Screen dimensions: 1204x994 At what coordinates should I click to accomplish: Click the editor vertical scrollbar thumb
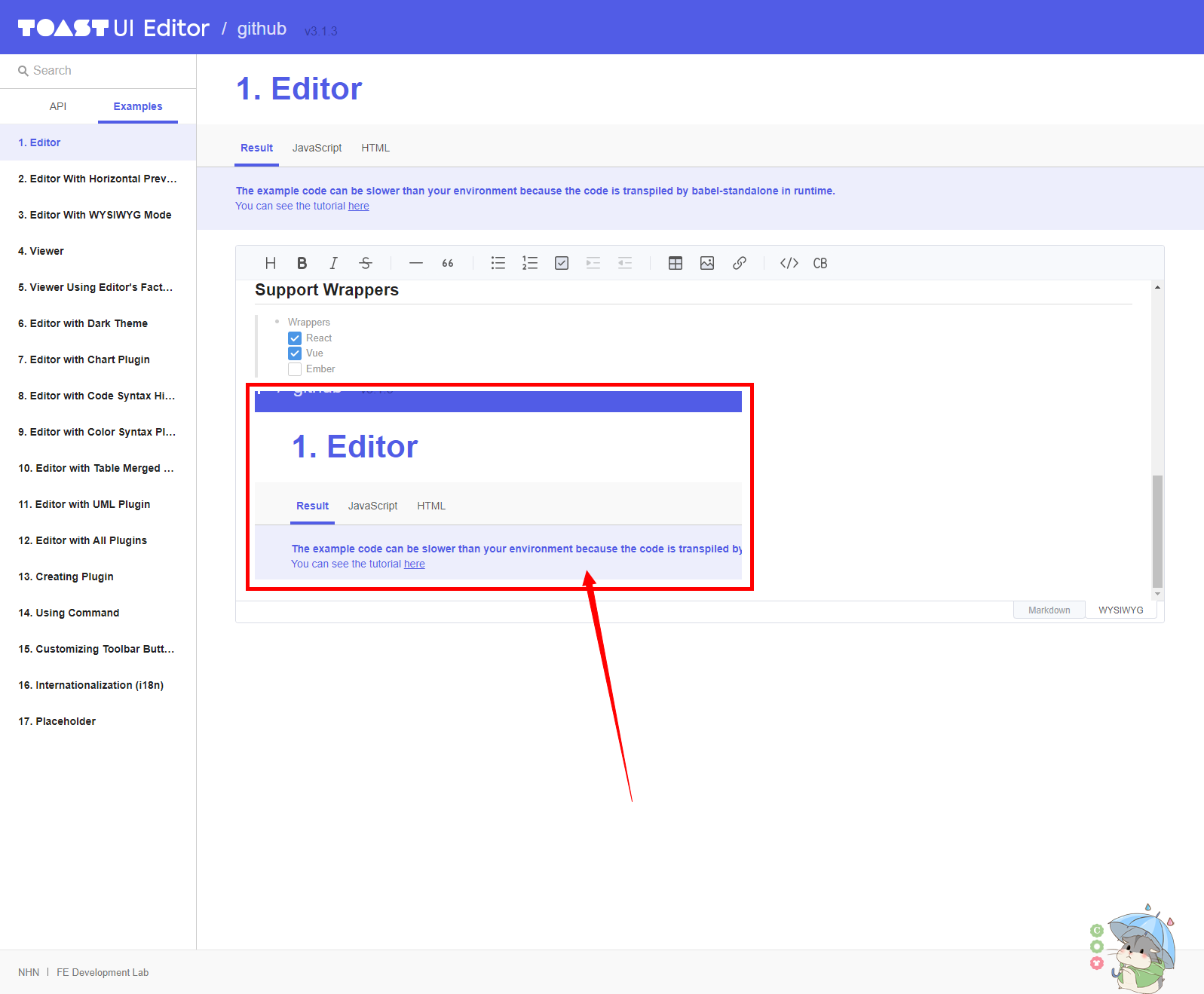tap(1157, 531)
